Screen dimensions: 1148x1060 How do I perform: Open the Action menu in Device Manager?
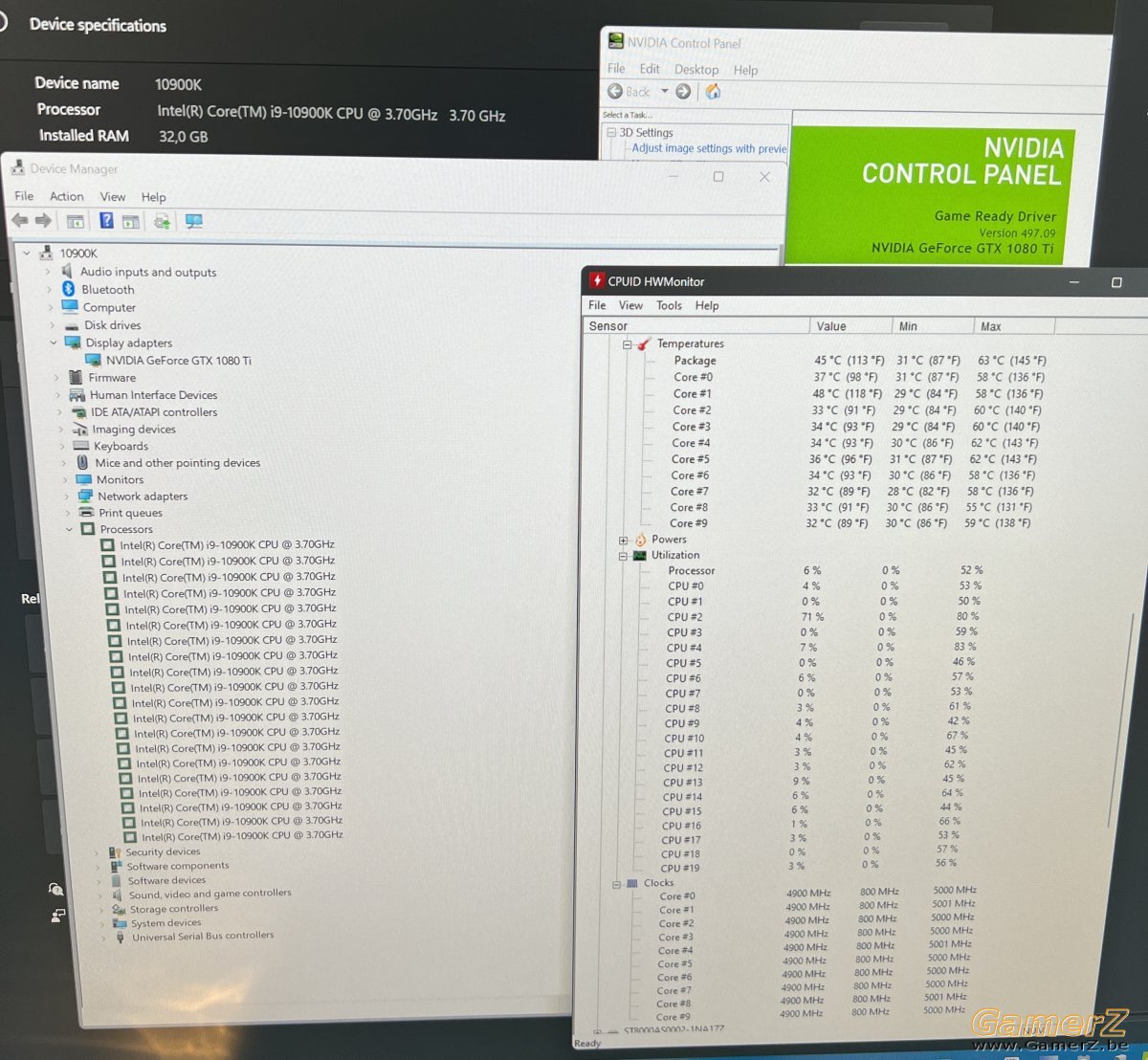pyautogui.click(x=67, y=196)
